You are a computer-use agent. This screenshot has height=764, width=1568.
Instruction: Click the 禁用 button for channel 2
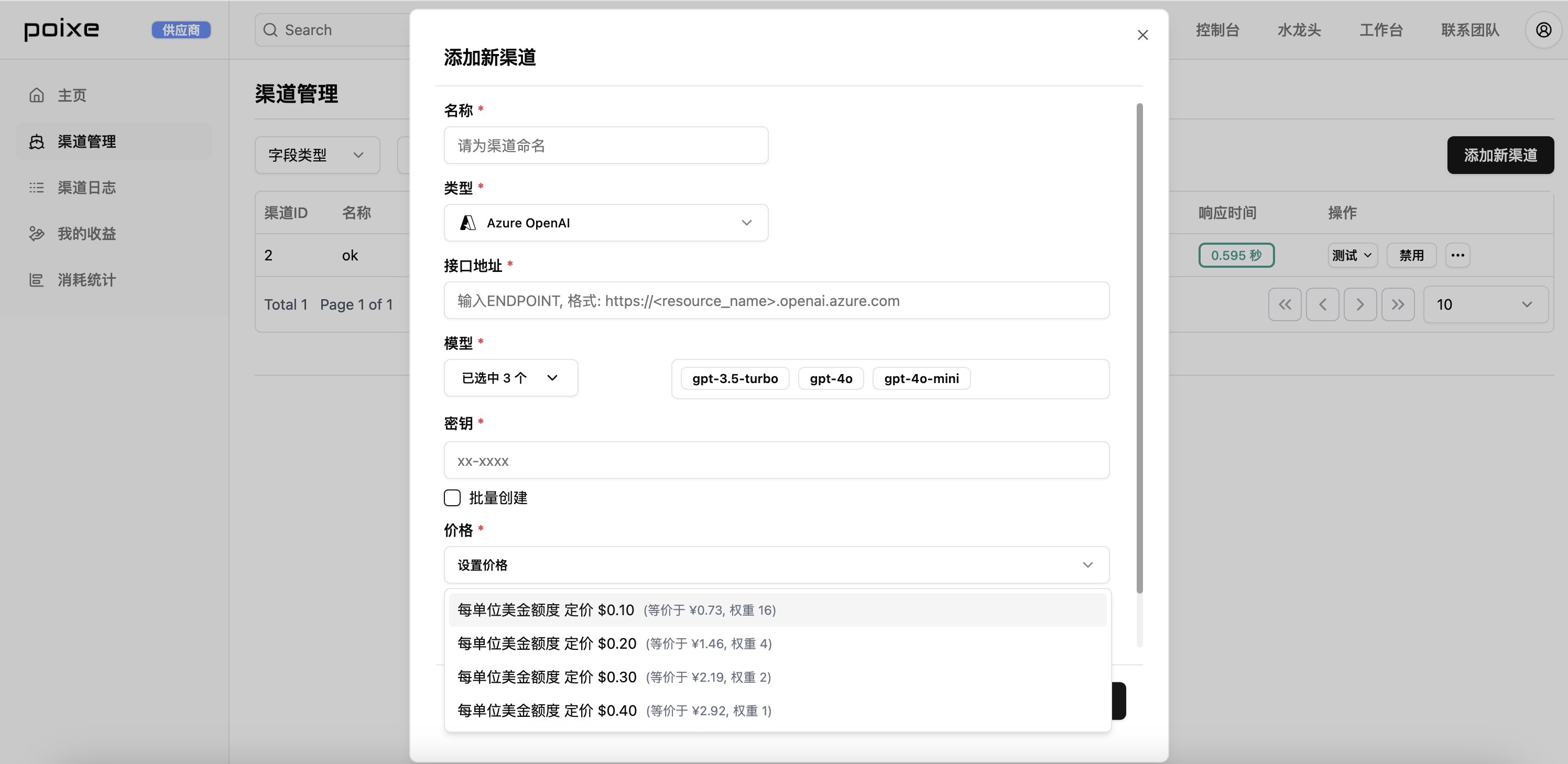pos(1411,255)
